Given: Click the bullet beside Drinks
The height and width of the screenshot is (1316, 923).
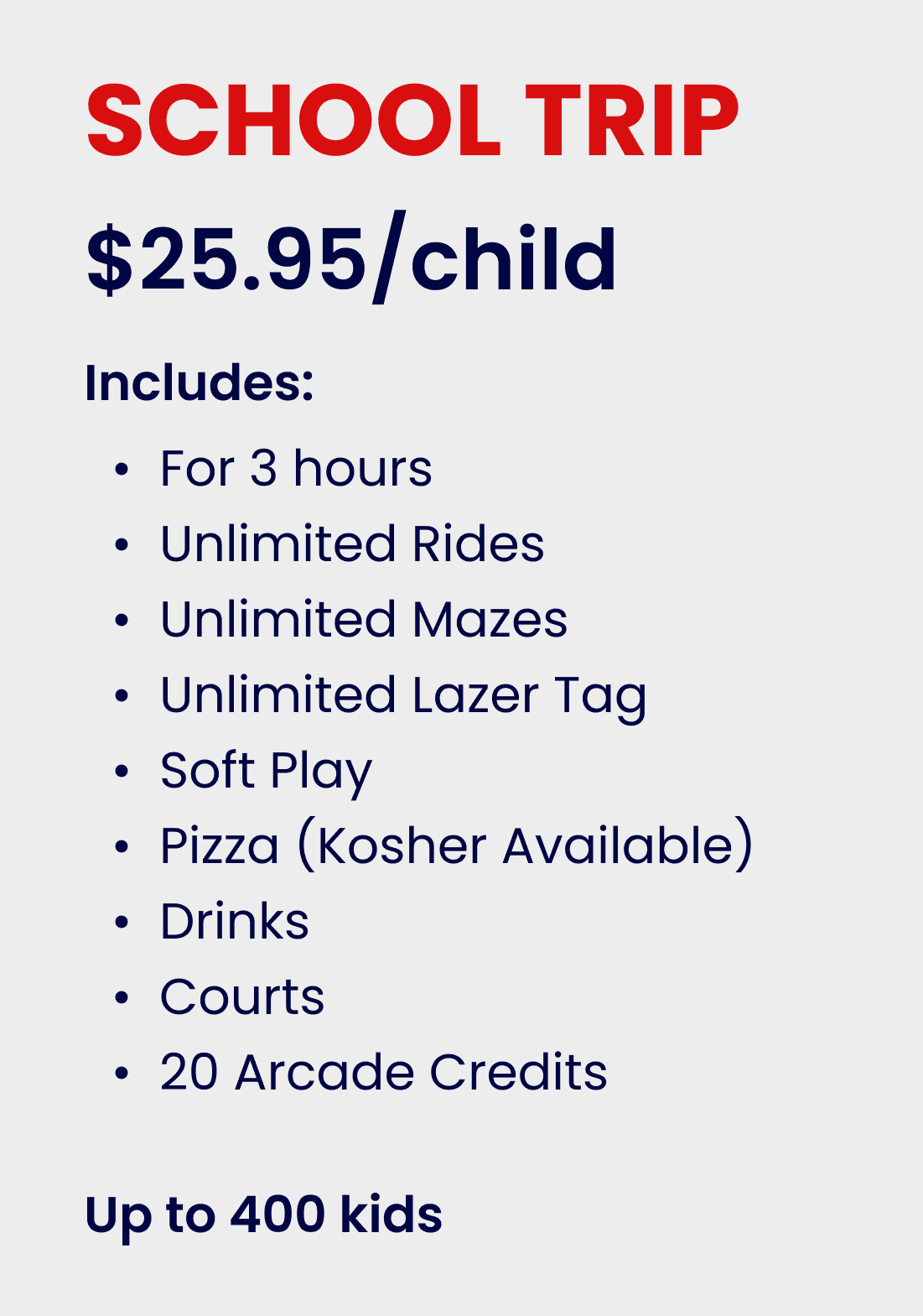Looking at the screenshot, I should coord(122,923).
